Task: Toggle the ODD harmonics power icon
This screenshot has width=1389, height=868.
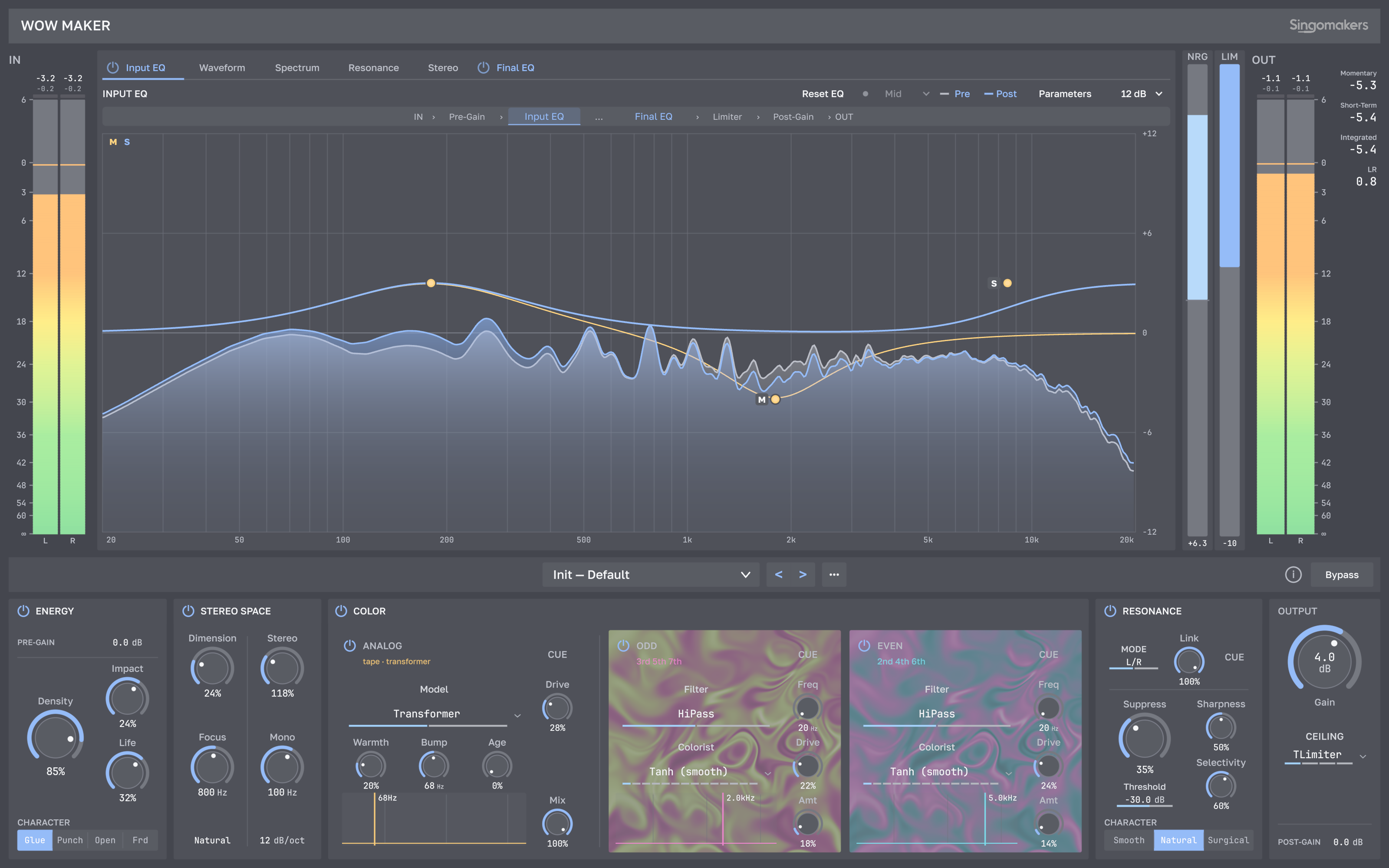Action: [623, 646]
